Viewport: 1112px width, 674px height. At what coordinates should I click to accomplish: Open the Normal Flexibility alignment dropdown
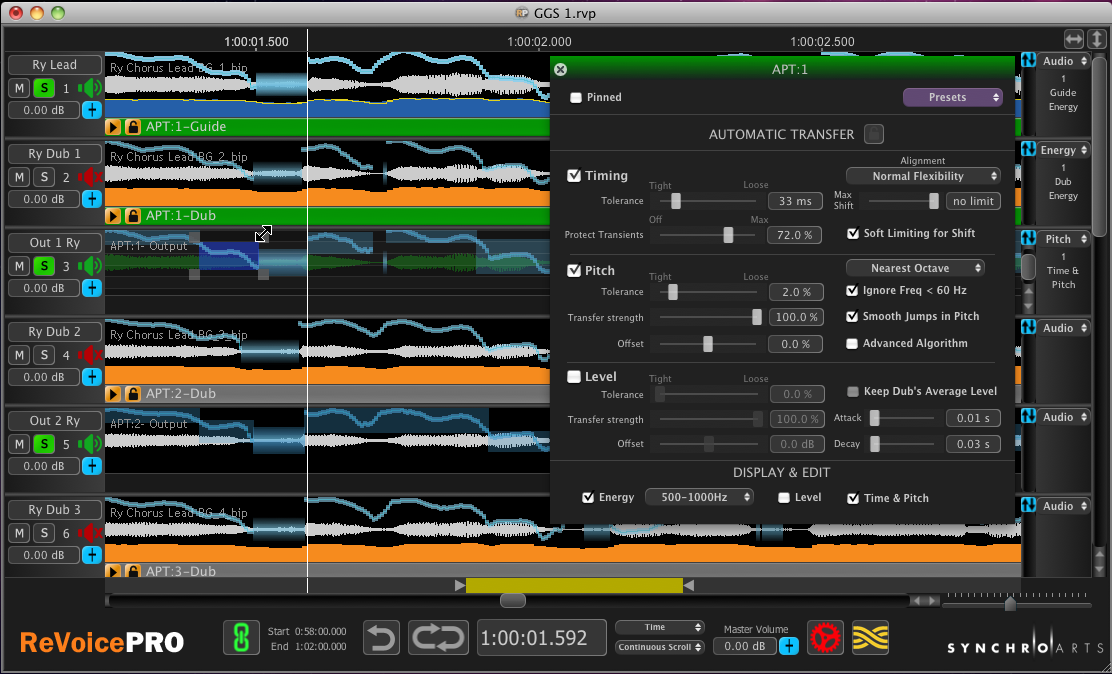[922, 175]
